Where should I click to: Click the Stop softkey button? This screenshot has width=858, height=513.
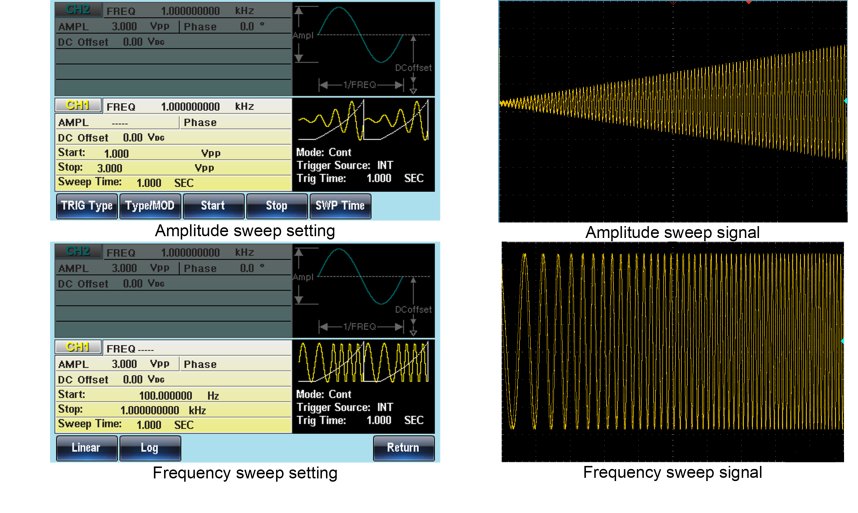tap(277, 206)
